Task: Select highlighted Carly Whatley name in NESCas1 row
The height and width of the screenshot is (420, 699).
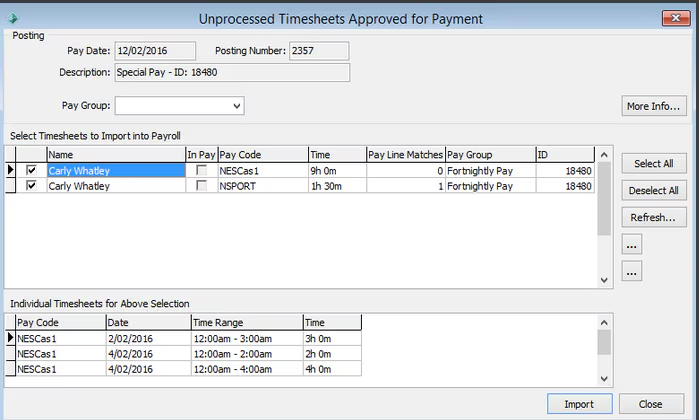Action: [116, 171]
